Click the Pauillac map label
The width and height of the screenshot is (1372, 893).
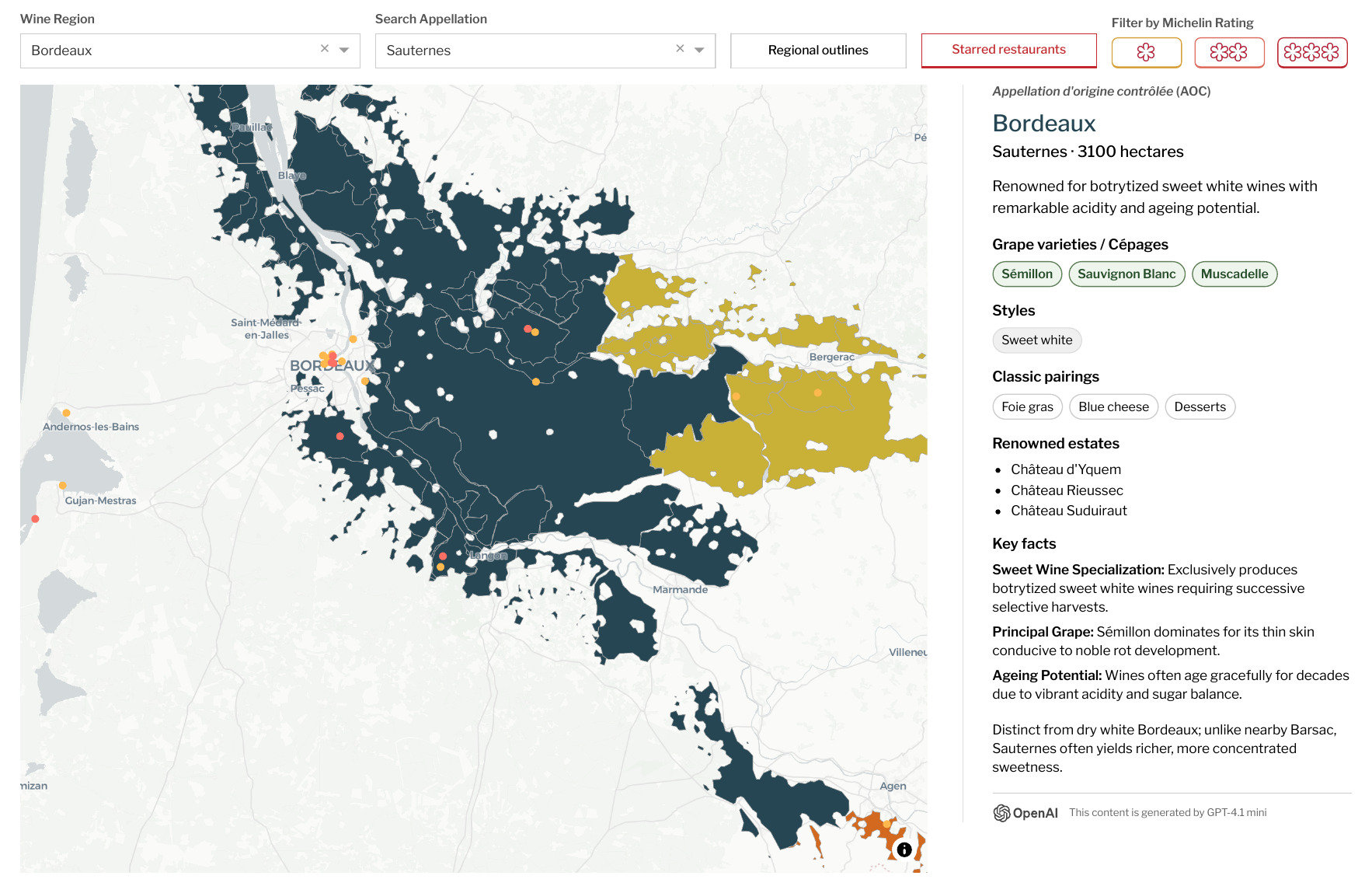[x=252, y=127]
